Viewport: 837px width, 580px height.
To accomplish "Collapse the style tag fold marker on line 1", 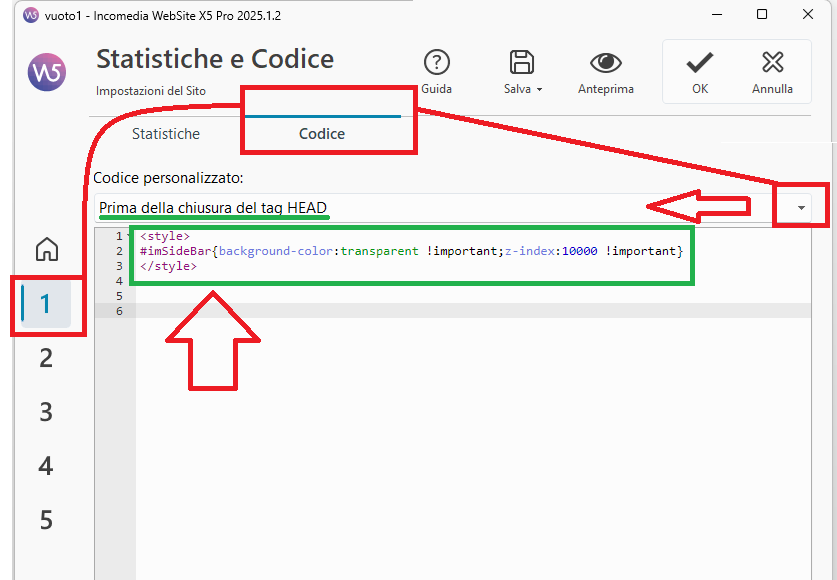I will coord(130,236).
